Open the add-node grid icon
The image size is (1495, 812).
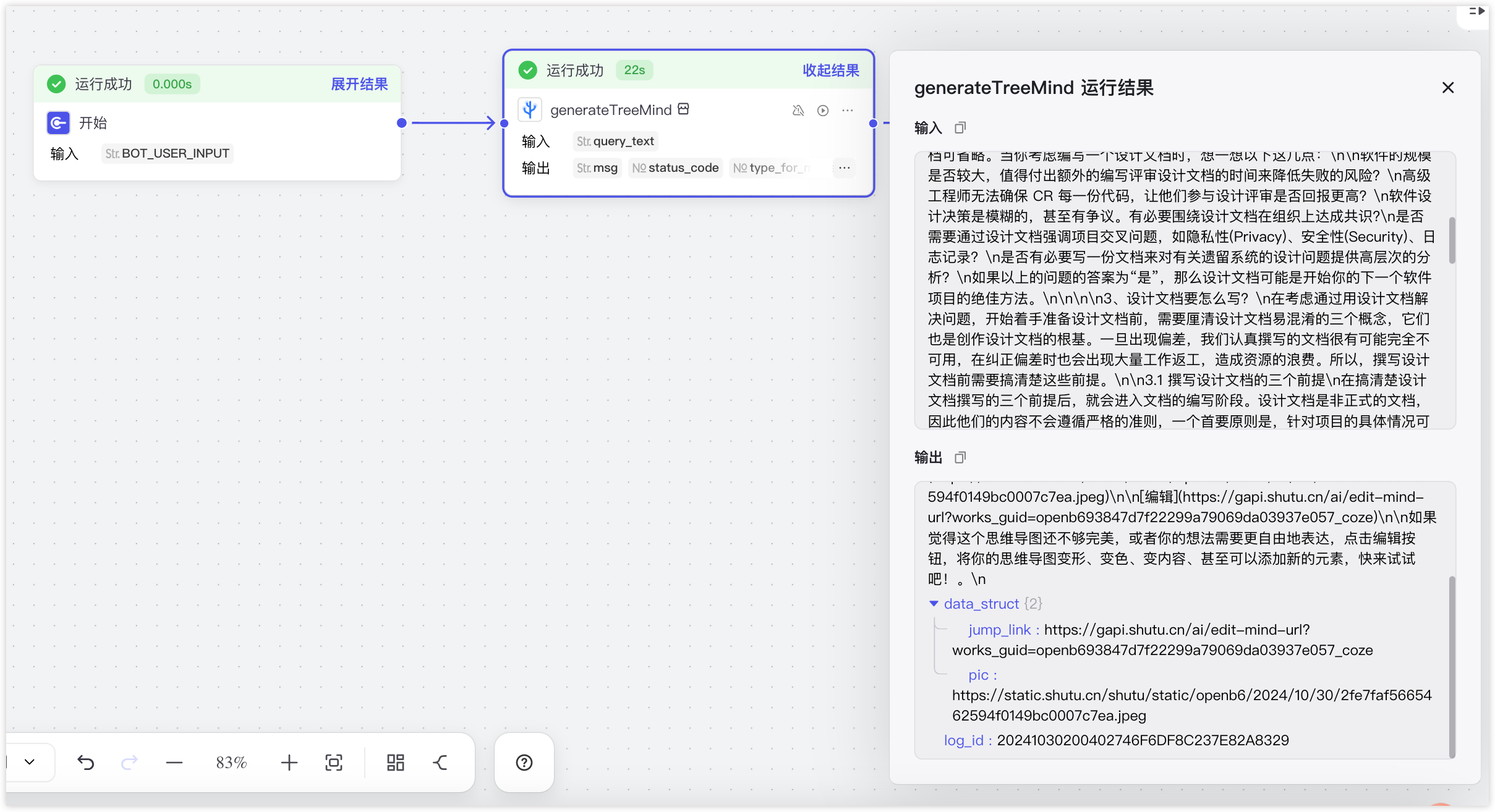396,763
